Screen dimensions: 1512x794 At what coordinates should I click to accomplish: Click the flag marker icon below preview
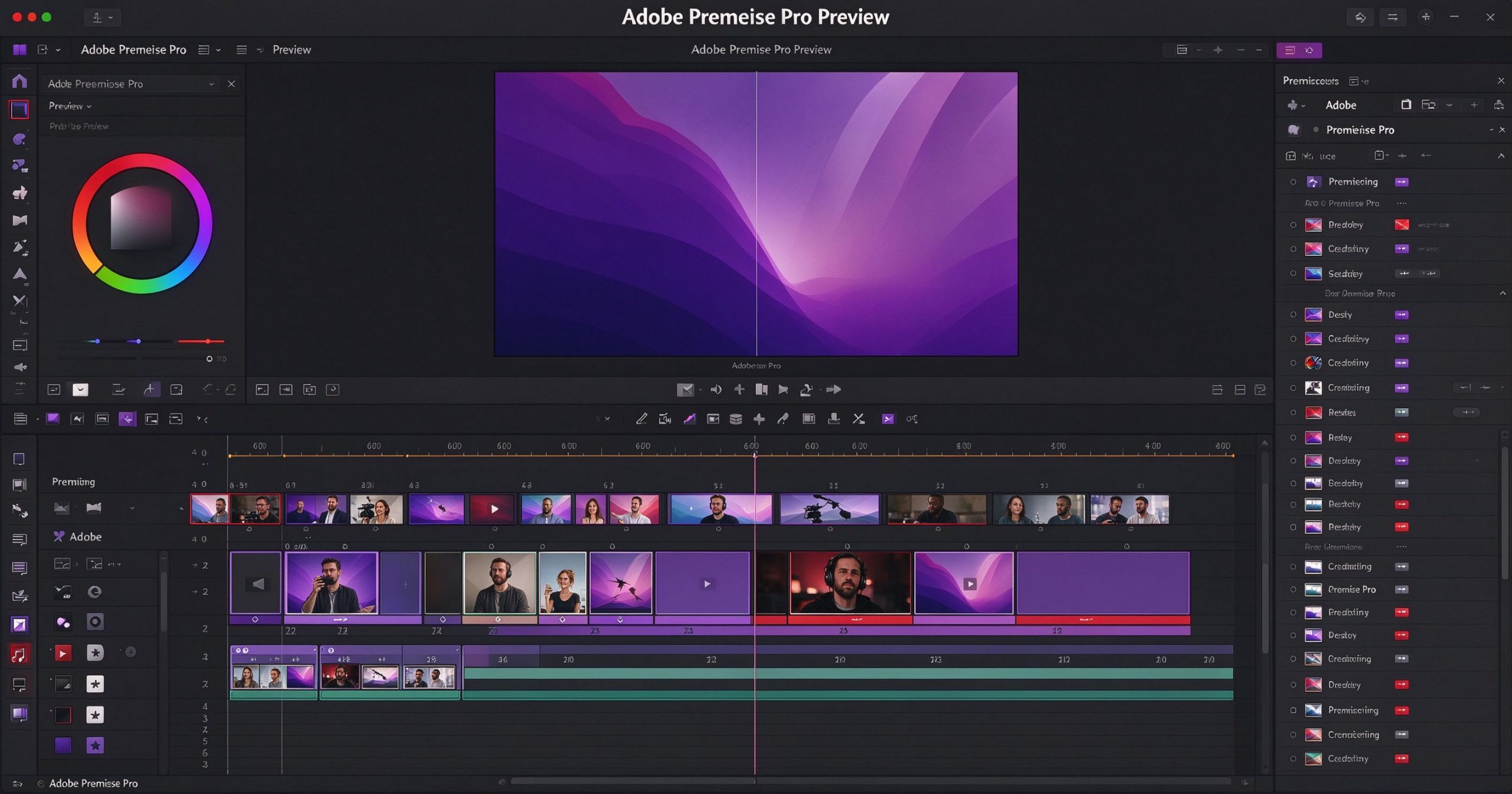tap(783, 389)
